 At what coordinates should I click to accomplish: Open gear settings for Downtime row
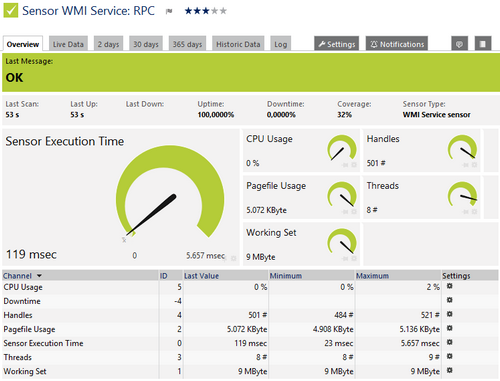450,300
